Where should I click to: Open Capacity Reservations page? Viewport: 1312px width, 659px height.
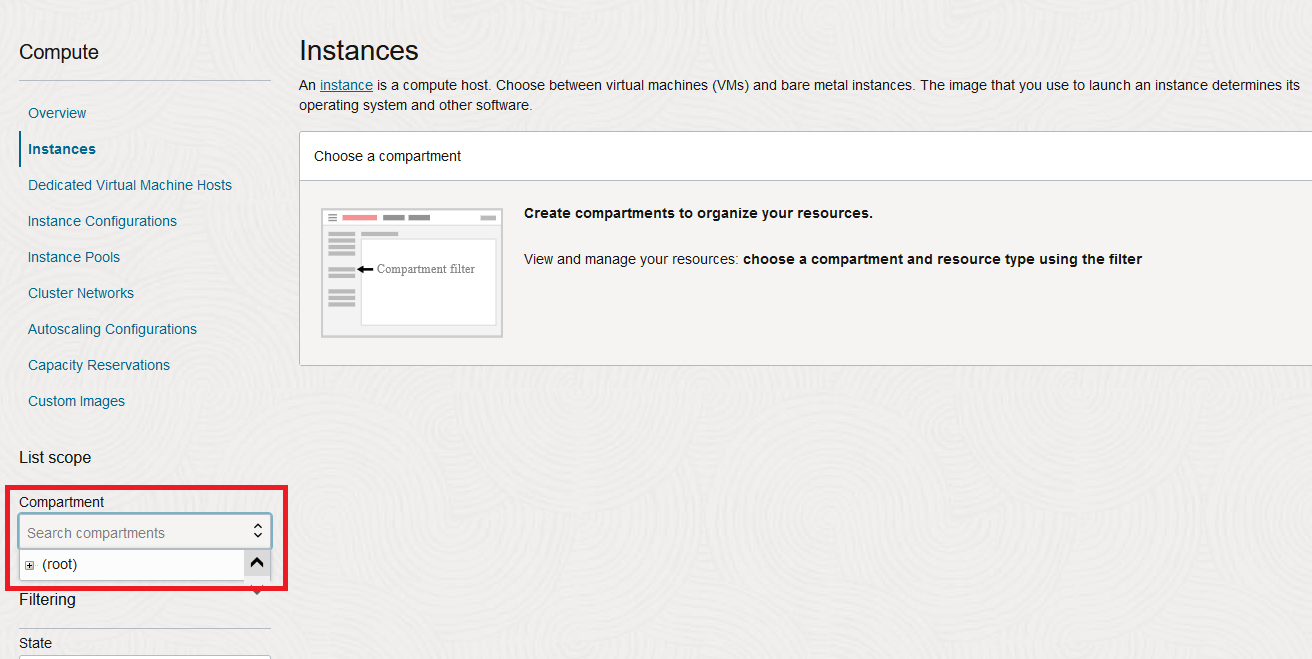99,365
